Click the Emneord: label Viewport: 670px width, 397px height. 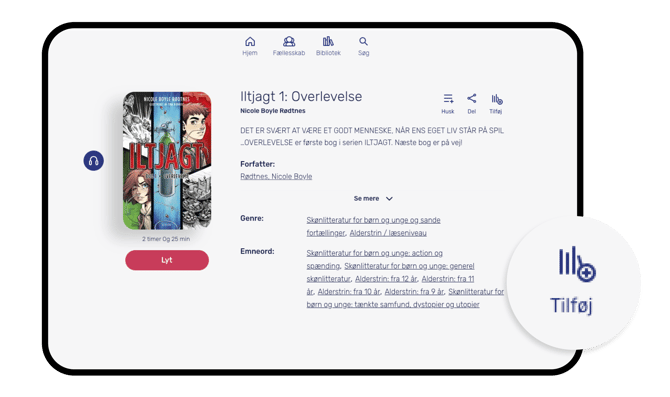(x=257, y=251)
